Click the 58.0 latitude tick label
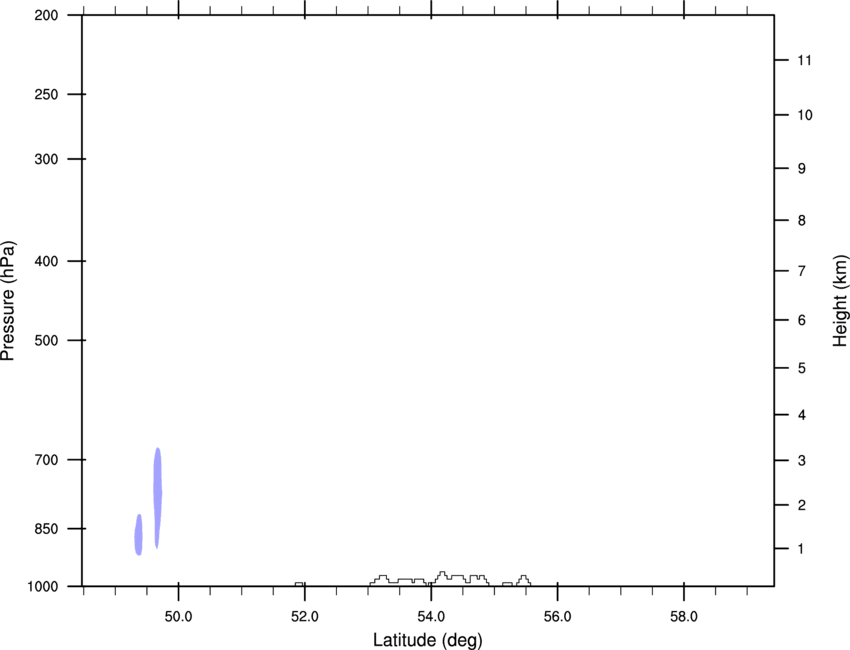 click(x=683, y=616)
